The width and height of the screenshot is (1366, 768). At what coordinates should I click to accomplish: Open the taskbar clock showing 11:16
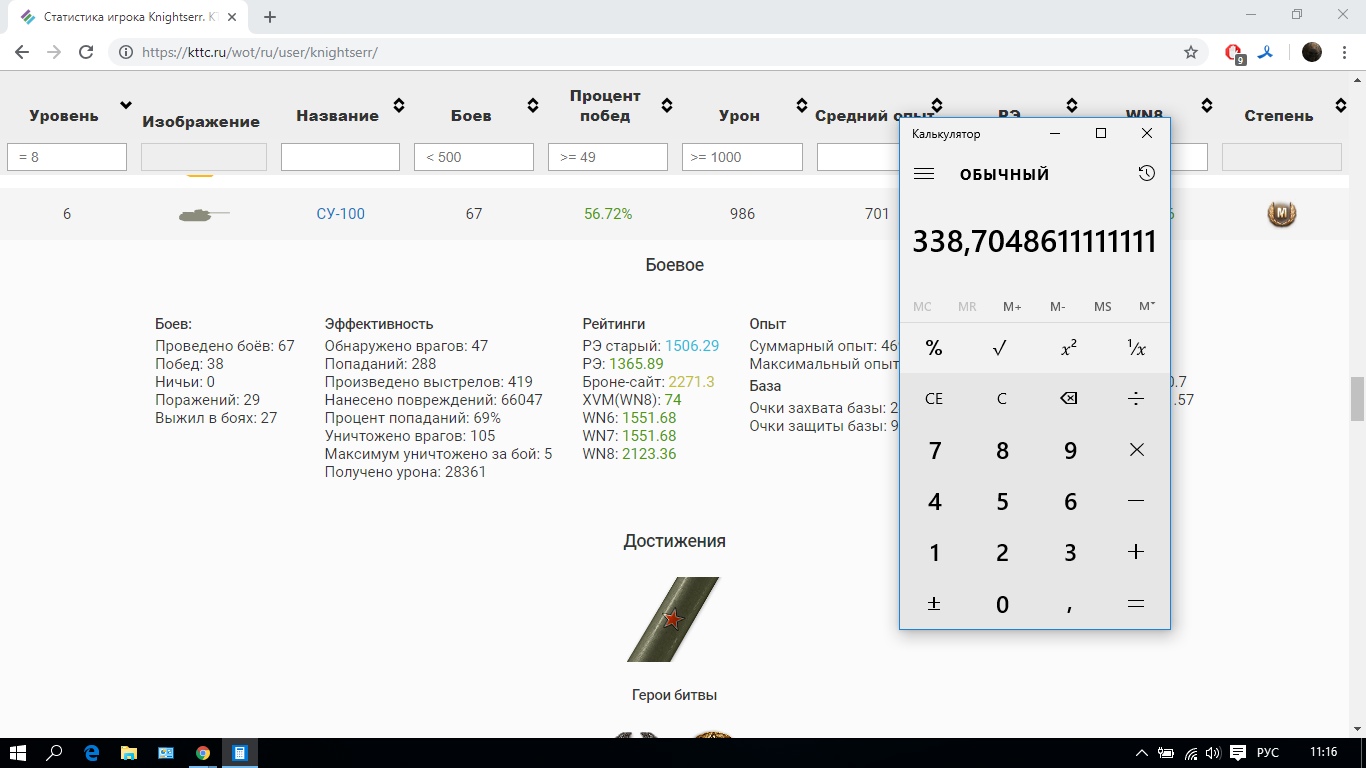1323,753
